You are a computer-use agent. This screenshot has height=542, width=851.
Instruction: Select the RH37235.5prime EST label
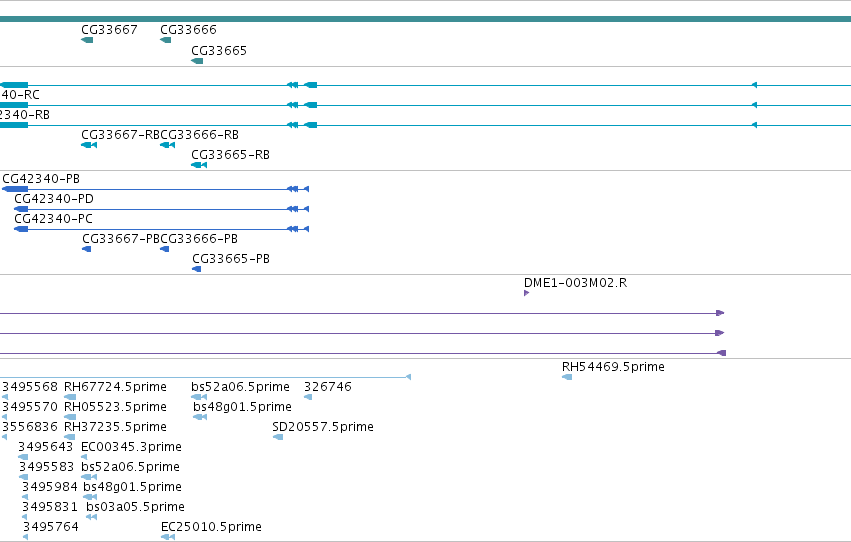pos(115,427)
